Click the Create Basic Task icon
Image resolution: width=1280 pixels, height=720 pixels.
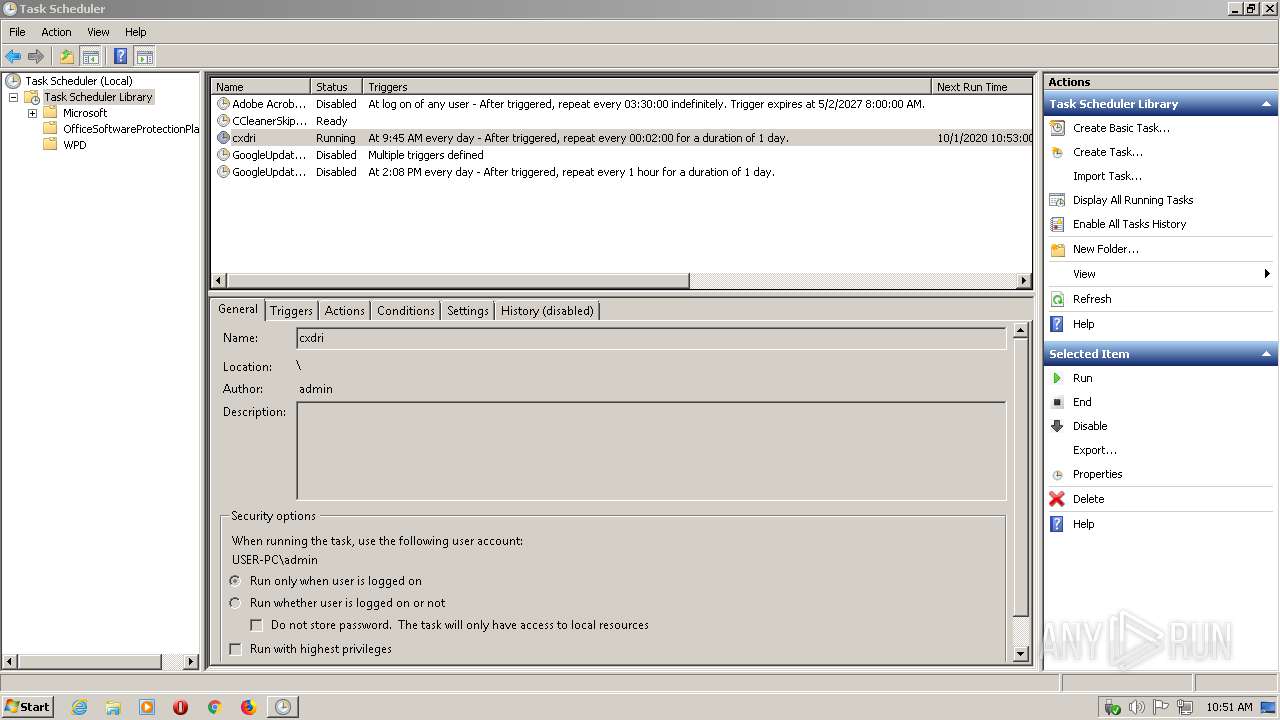click(x=1057, y=128)
